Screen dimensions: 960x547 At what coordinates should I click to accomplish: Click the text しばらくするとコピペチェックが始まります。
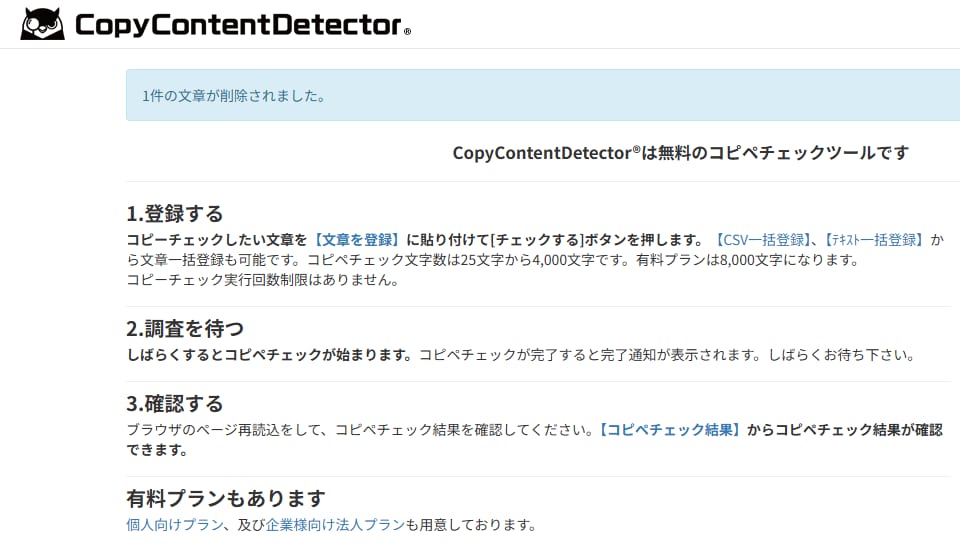click(x=270, y=355)
